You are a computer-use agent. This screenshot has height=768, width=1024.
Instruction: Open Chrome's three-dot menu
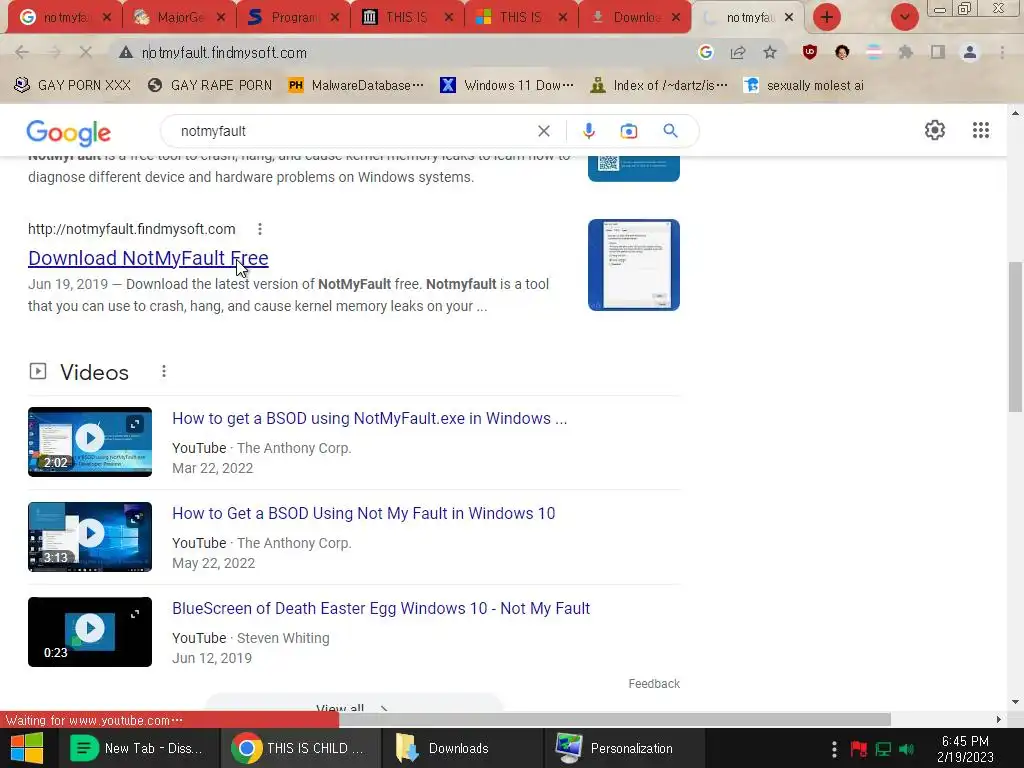1002,52
